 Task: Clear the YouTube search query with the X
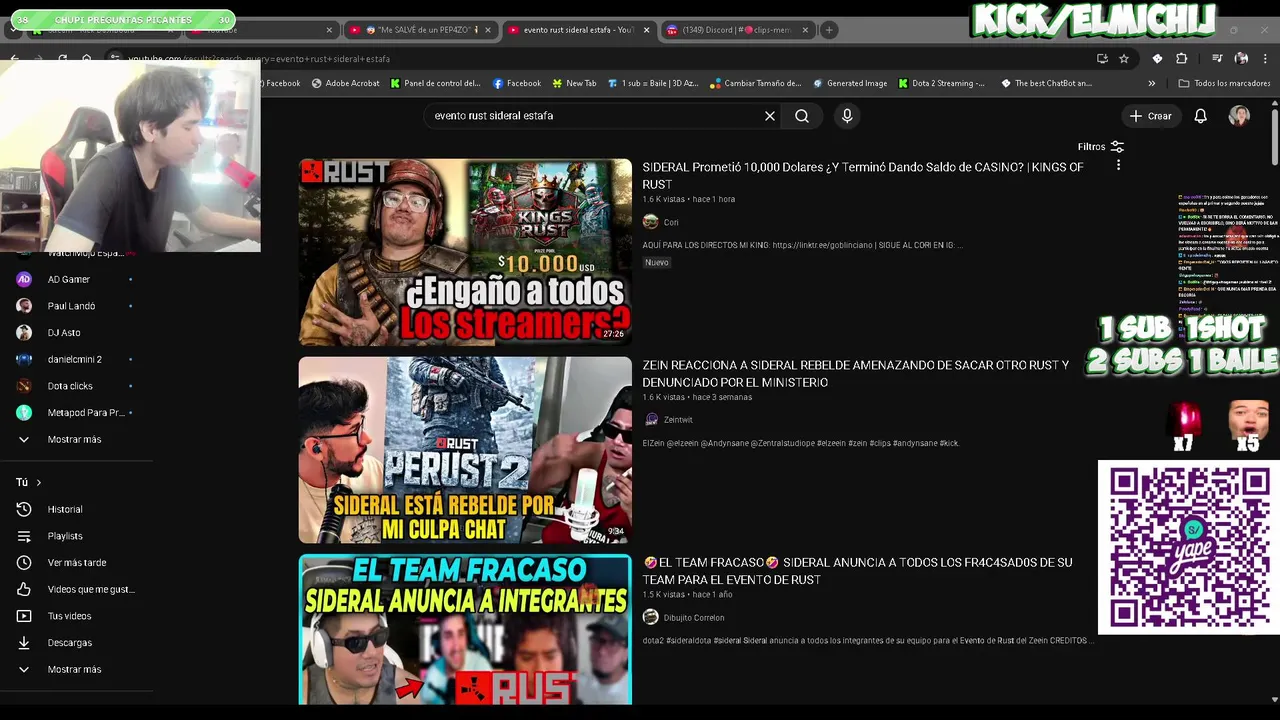tap(770, 116)
